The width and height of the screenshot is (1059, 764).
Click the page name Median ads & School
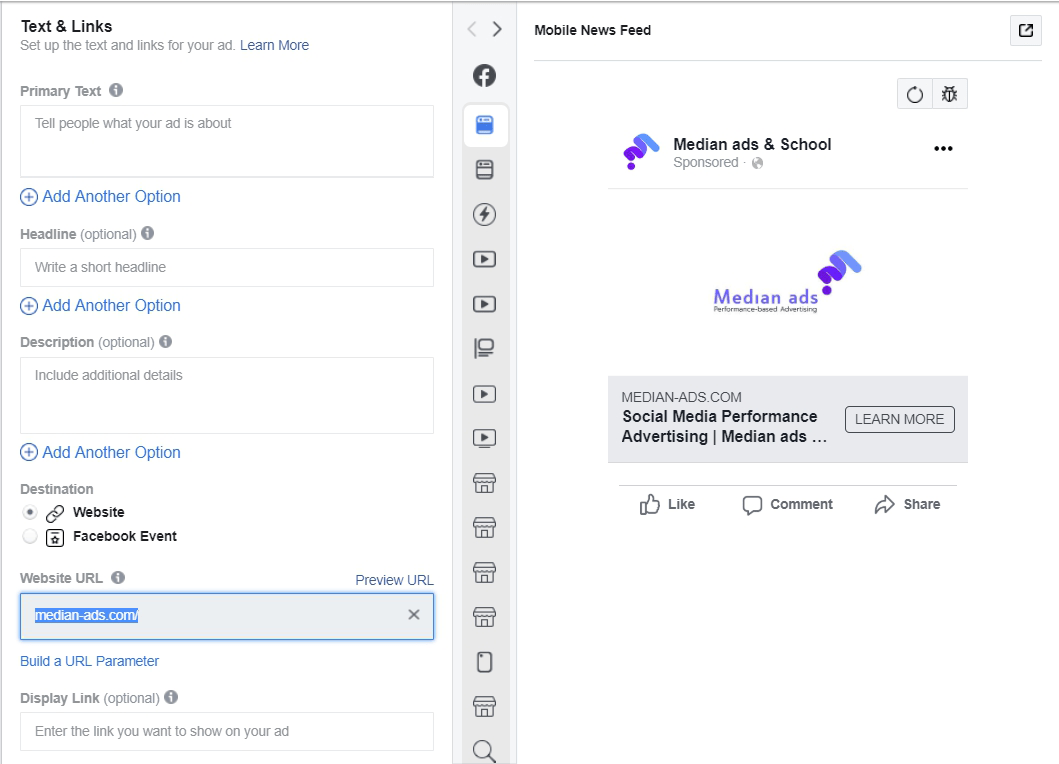coord(752,145)
